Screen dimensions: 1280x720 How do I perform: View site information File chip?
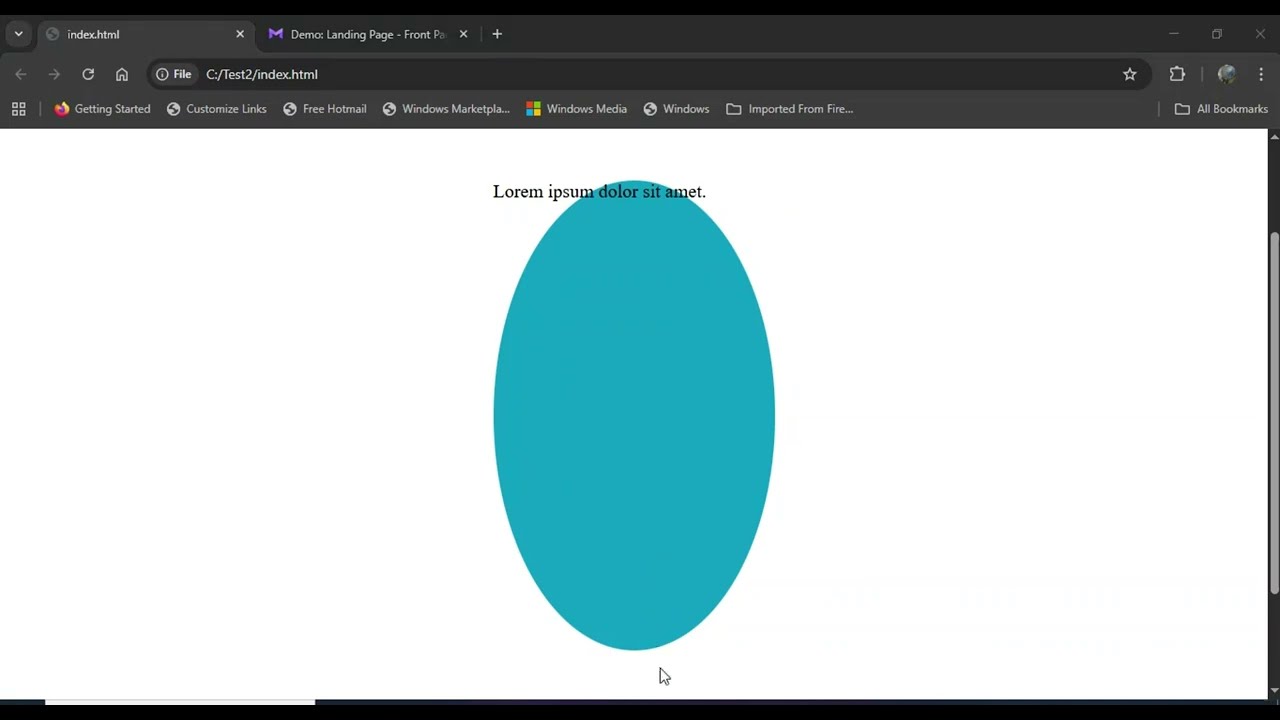tap(174, 74)
